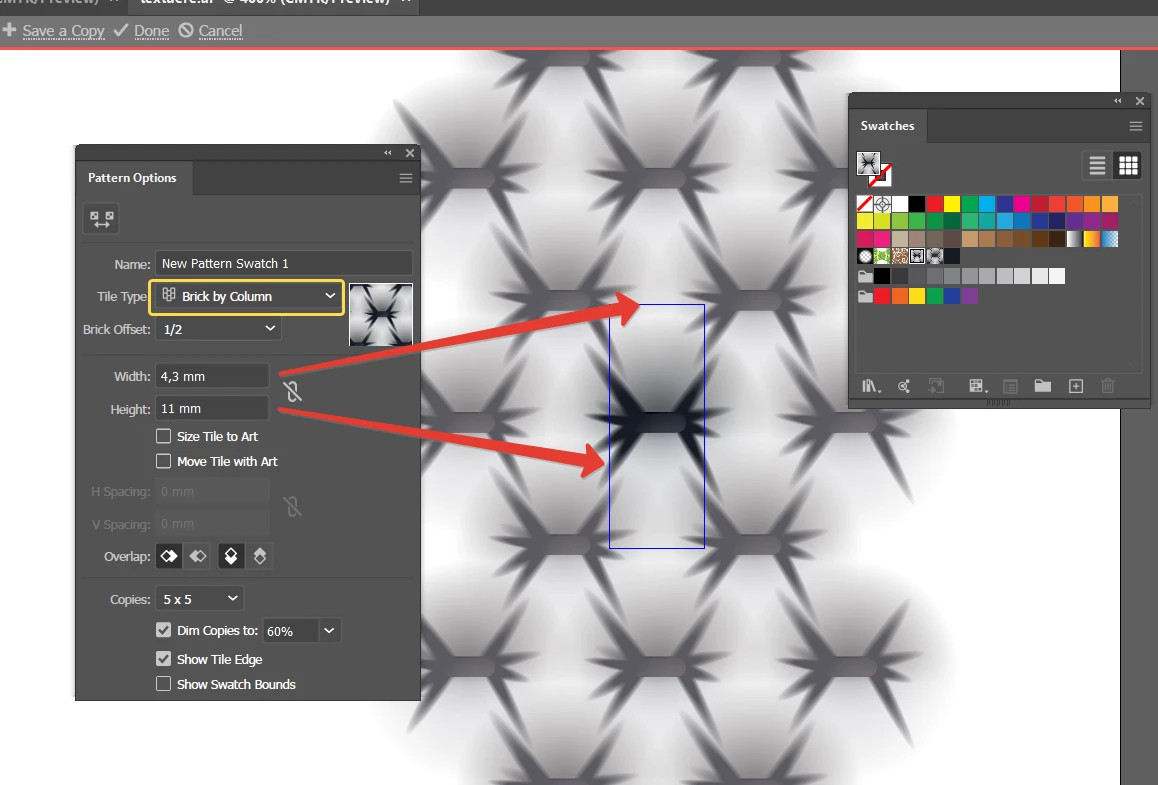This screenshot has height=785, width=1158.
Task: Uncheck Show Tile Edge checkbox
Action: pos(163,658)
